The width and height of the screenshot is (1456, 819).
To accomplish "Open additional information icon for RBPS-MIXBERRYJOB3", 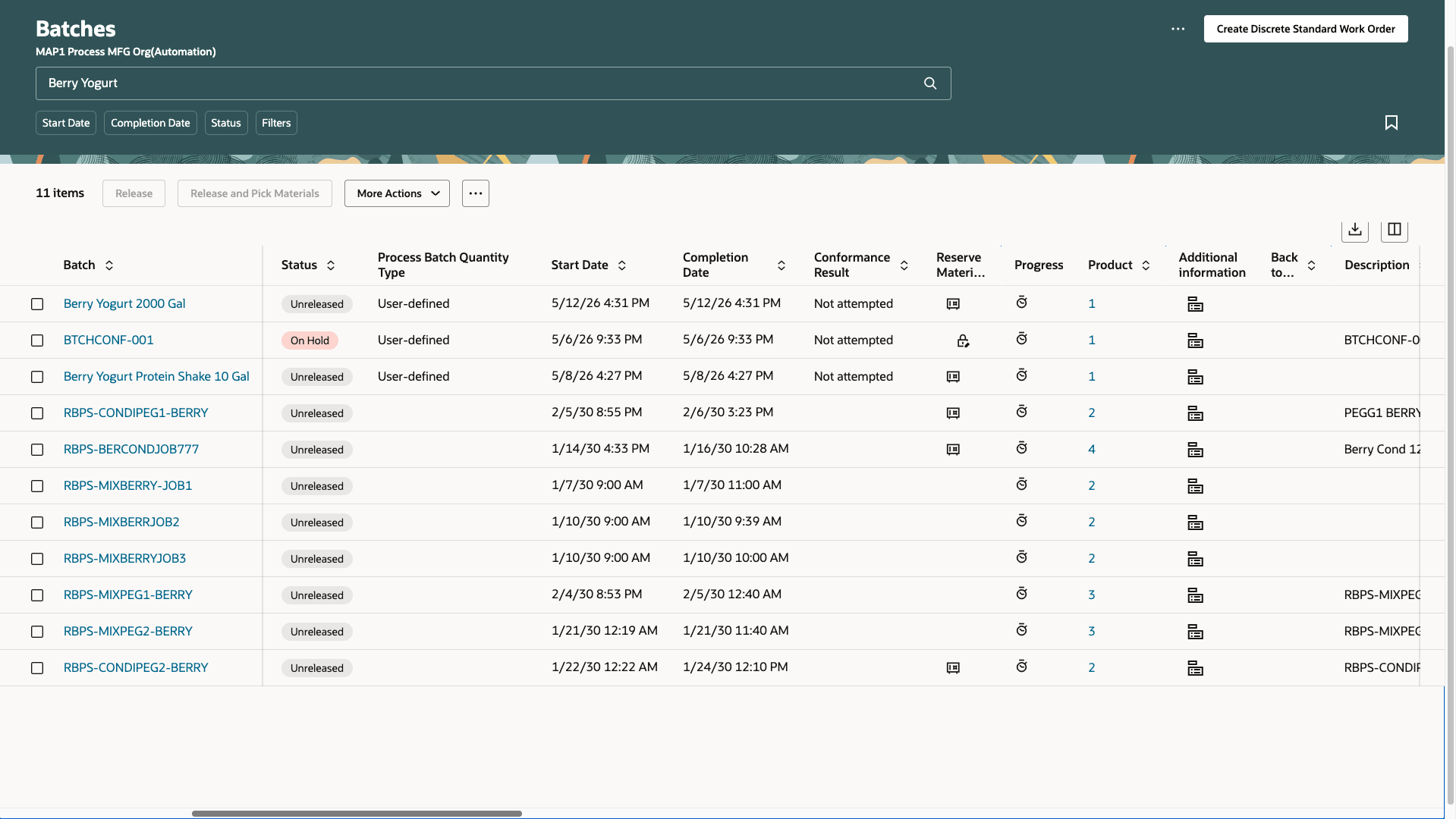I will click(1195, 559).
